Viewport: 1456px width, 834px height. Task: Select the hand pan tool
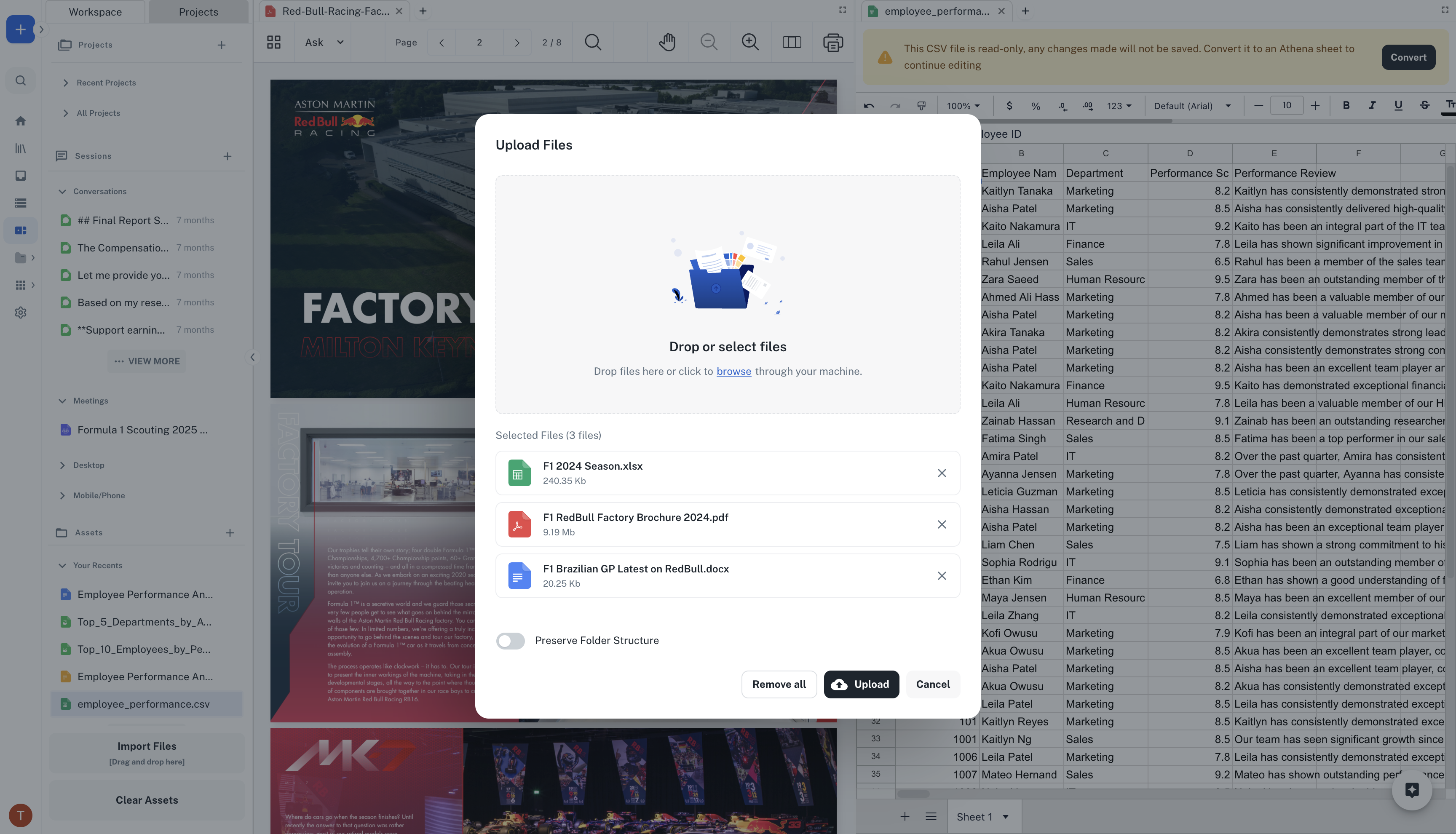click(x=667, y=43)
